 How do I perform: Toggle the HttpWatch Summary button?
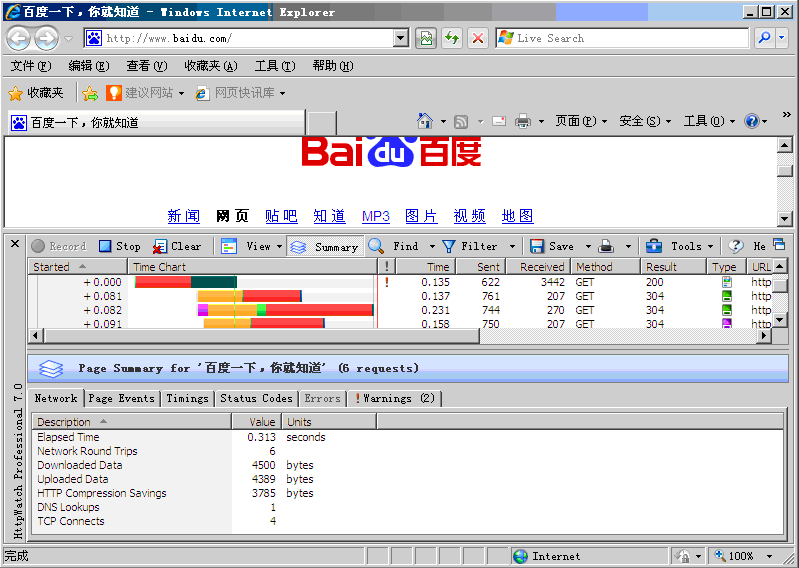[325, 247]
